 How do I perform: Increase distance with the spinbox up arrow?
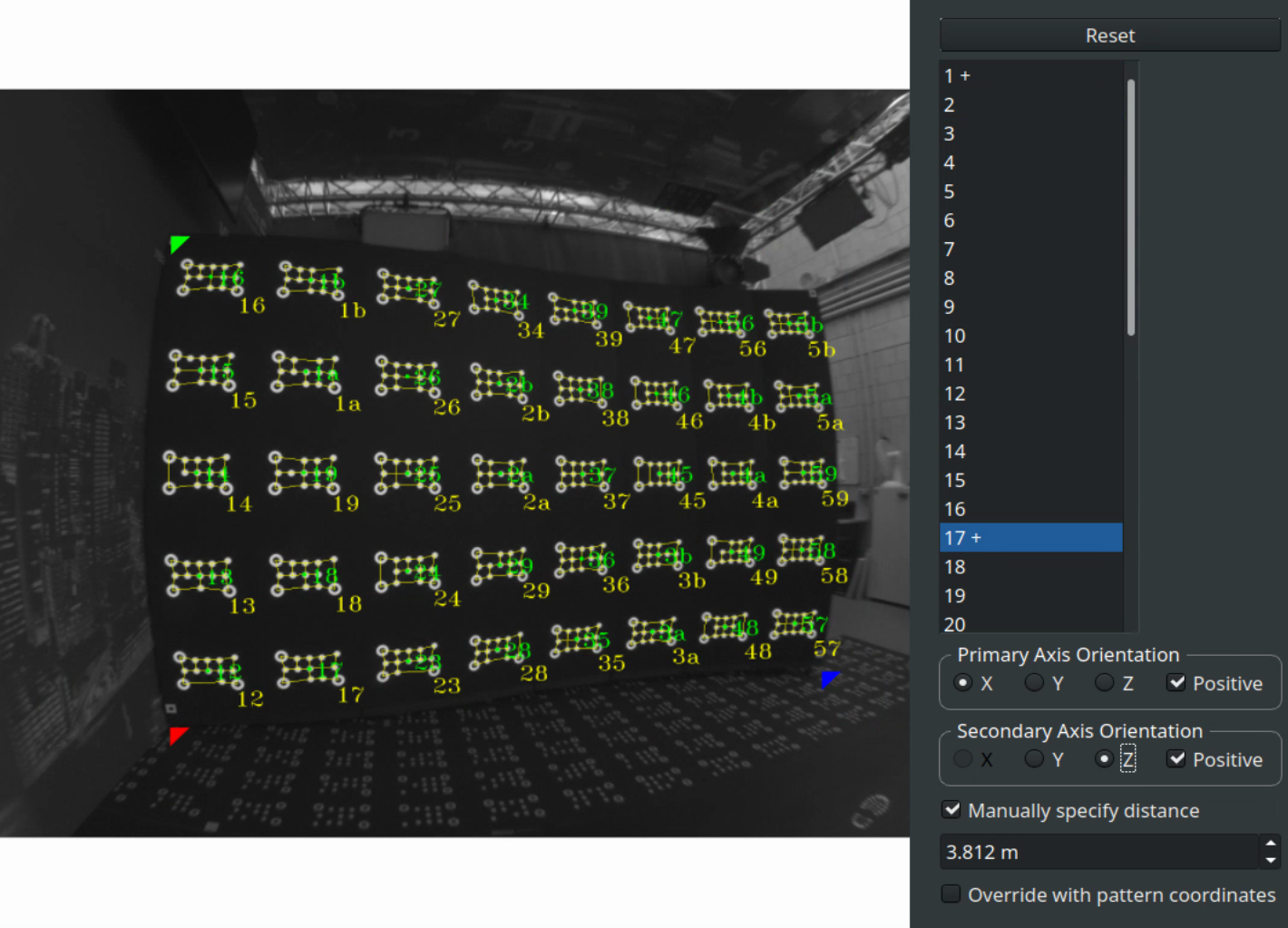click(x=1270, y=844)
